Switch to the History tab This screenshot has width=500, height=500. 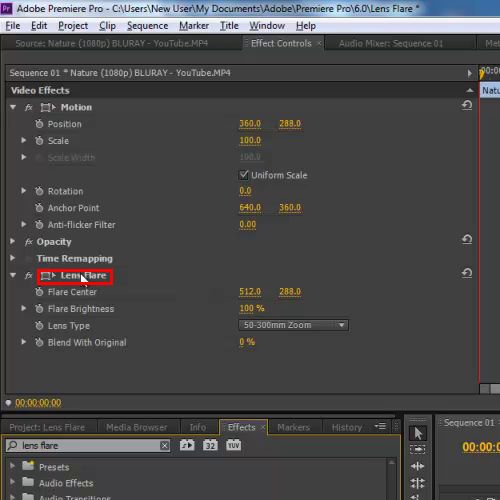tap(347, 427)
